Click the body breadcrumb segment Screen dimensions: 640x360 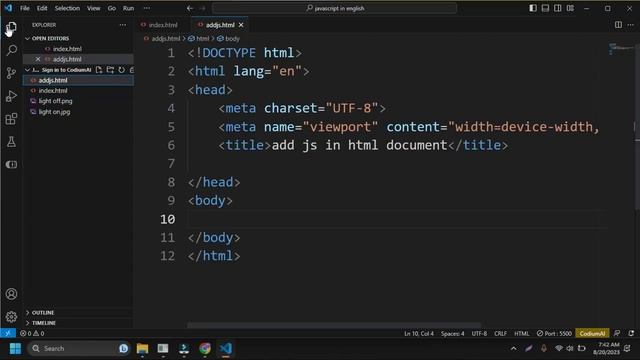tap(232, 39)
